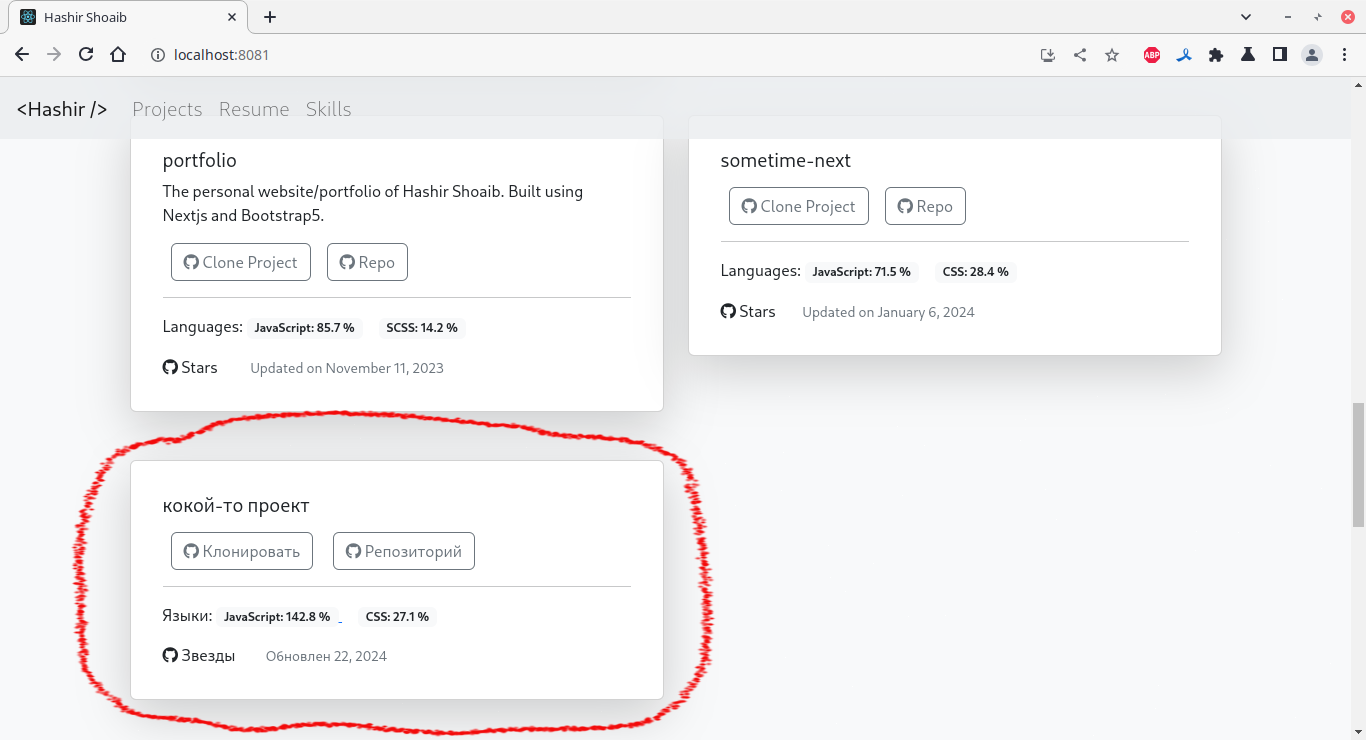
Task: Go to Skills section in navbar
Action: pos(328,109)
